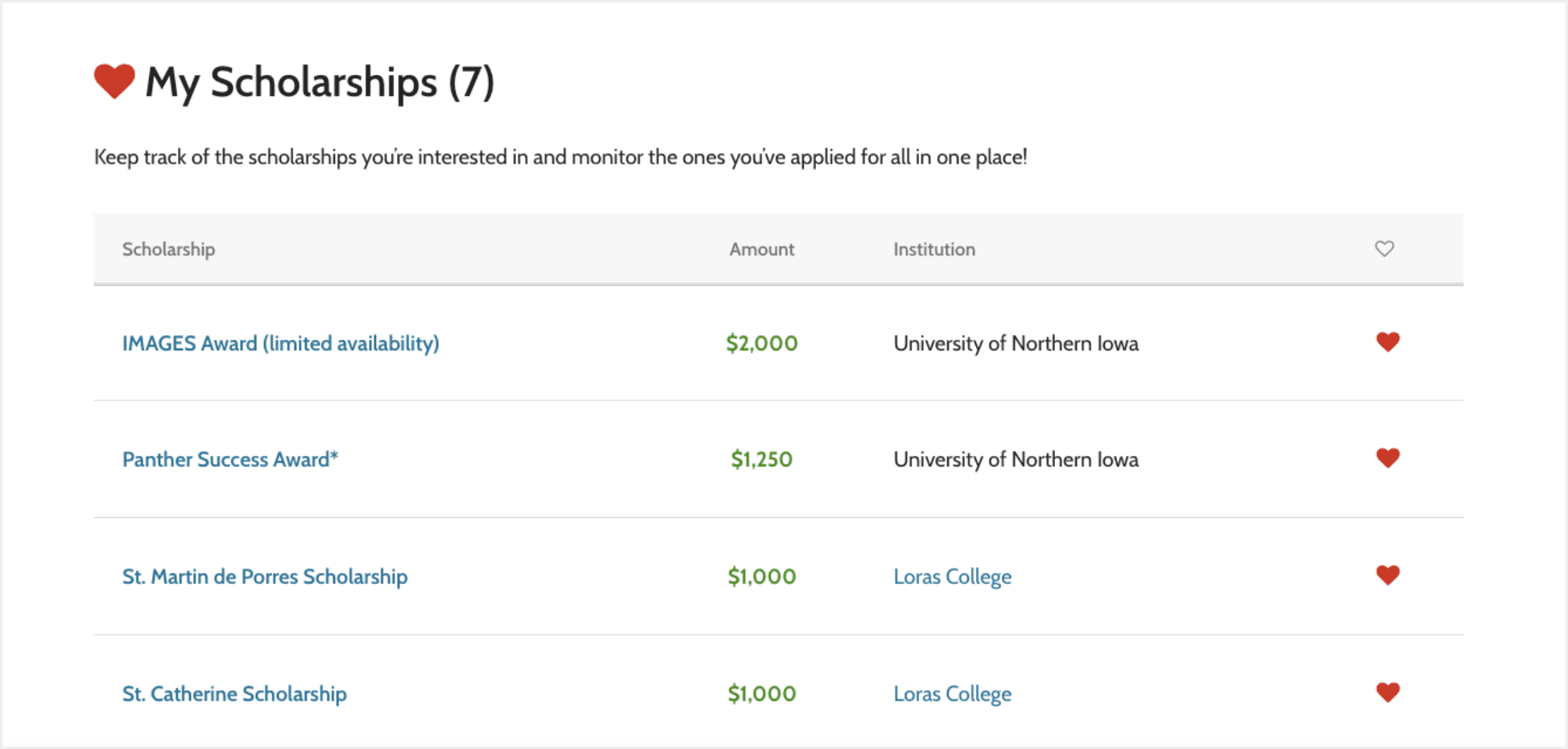Open the St. Catherine Scholarship link
The image size is (1568, 749).
coord(234,694)
